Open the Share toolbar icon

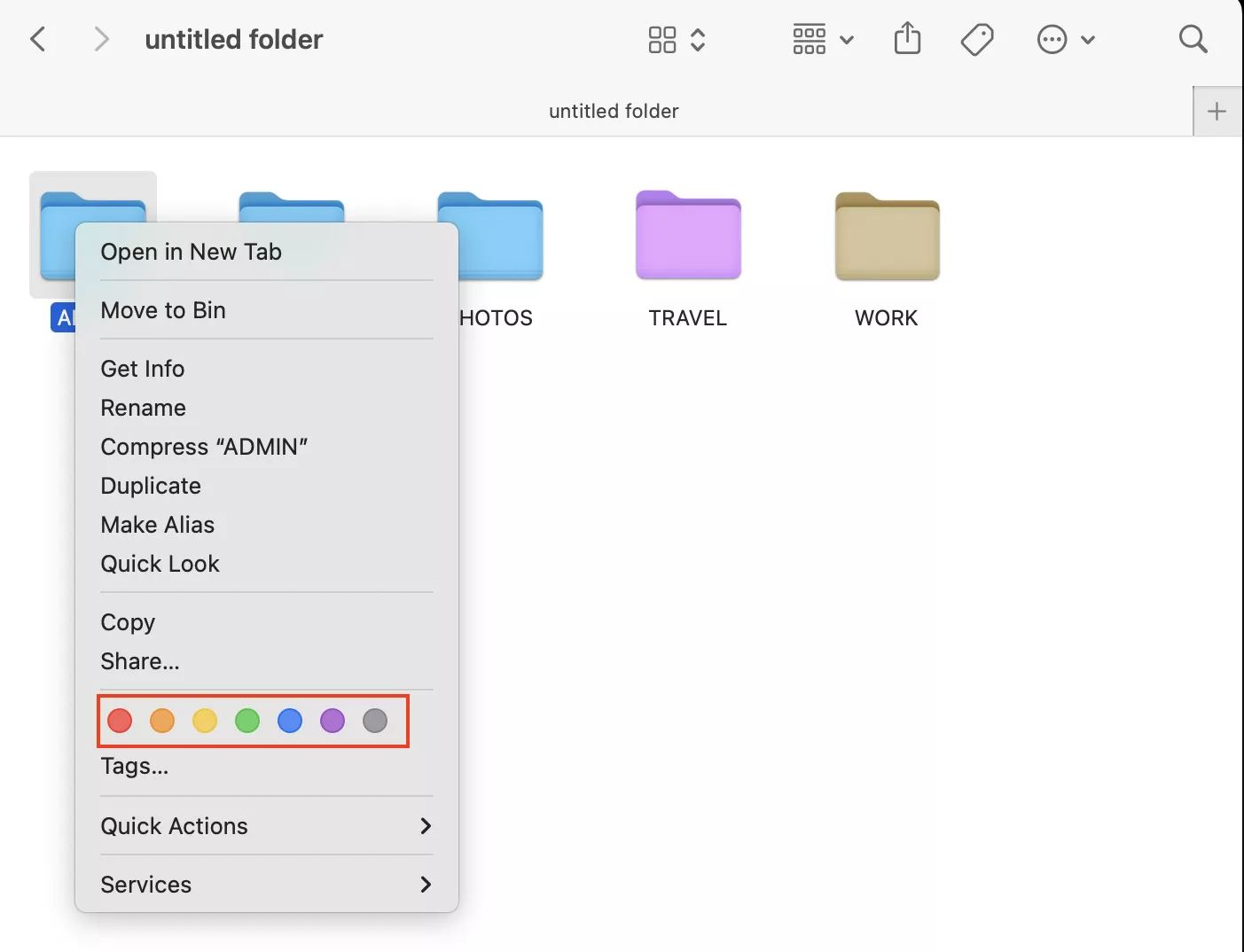907,39
